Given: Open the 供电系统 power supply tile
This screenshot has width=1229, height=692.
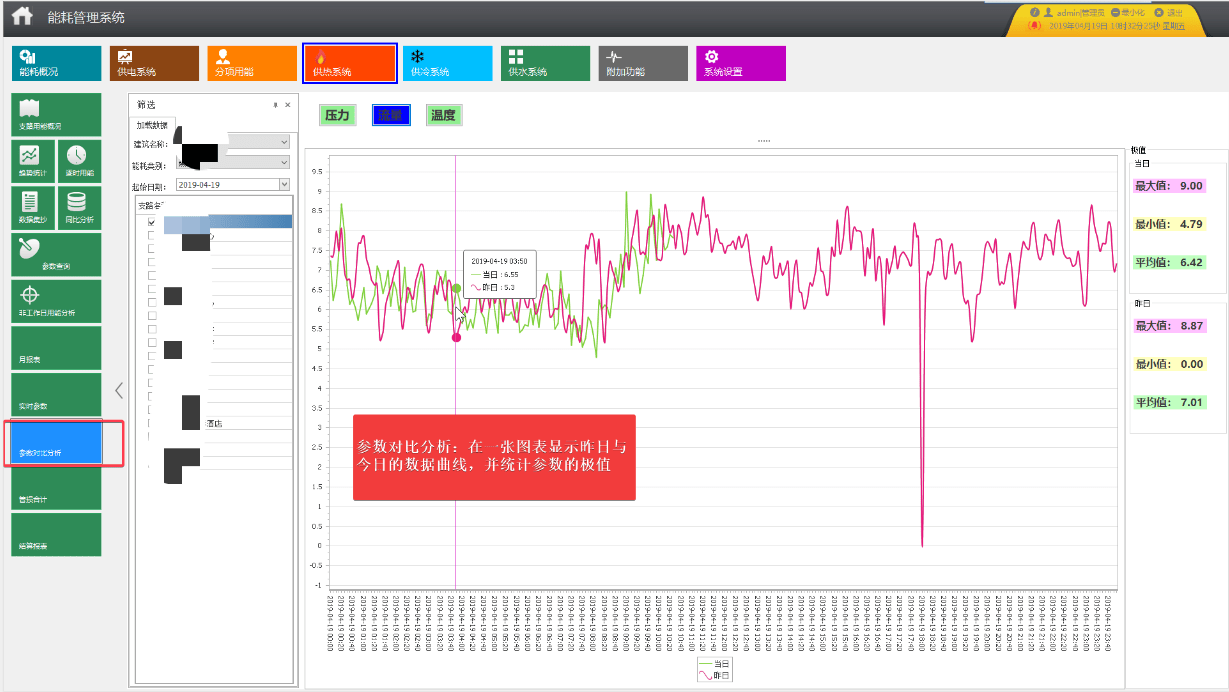Looking at the screenshot, I should pyautogui.click(x=154, y=63).
